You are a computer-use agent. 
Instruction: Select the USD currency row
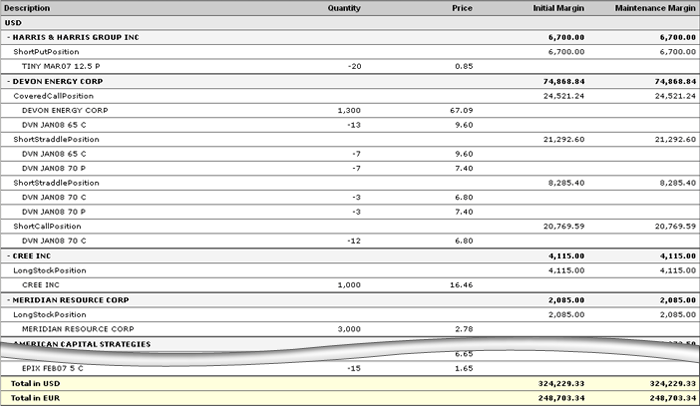tap(350, 23)
